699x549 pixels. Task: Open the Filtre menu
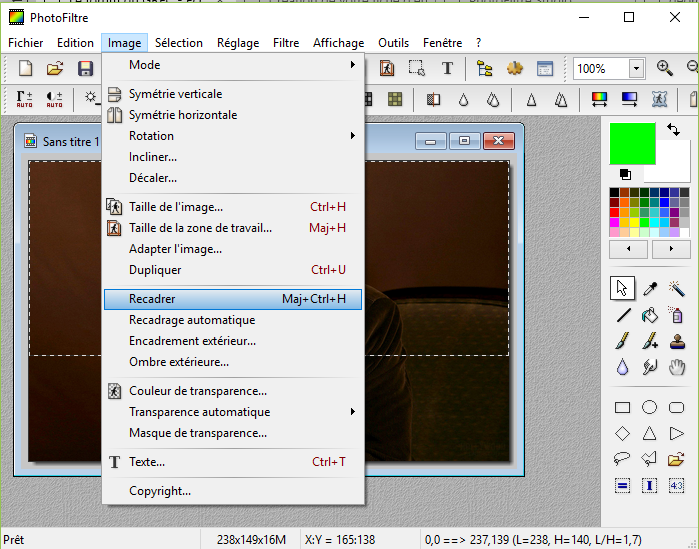coord(286,43)
